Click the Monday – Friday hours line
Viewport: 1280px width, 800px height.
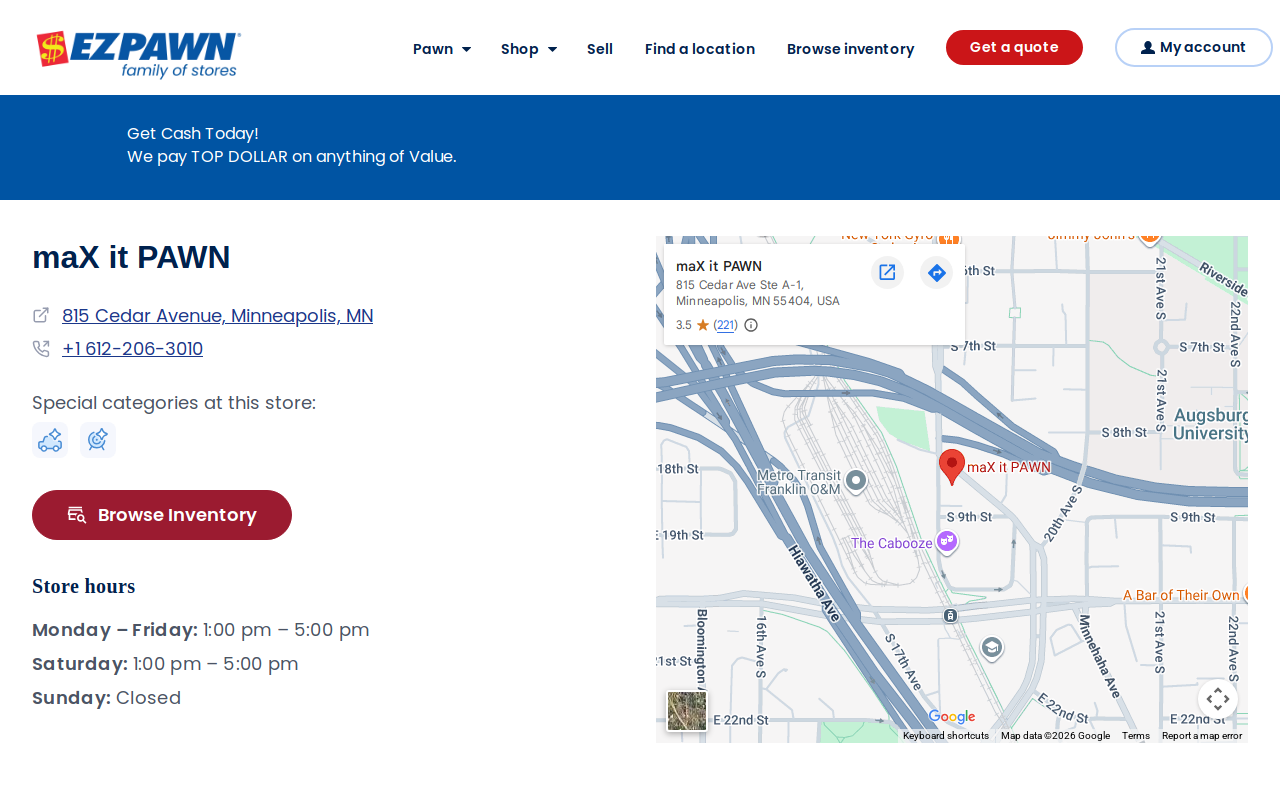[201, 630]
